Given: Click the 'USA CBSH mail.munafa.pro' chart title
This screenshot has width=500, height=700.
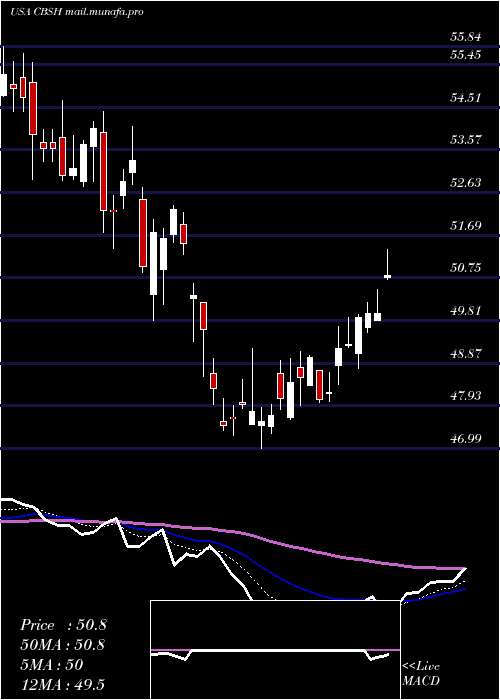Looking at the screenshot, I should [x=76, y=12].
